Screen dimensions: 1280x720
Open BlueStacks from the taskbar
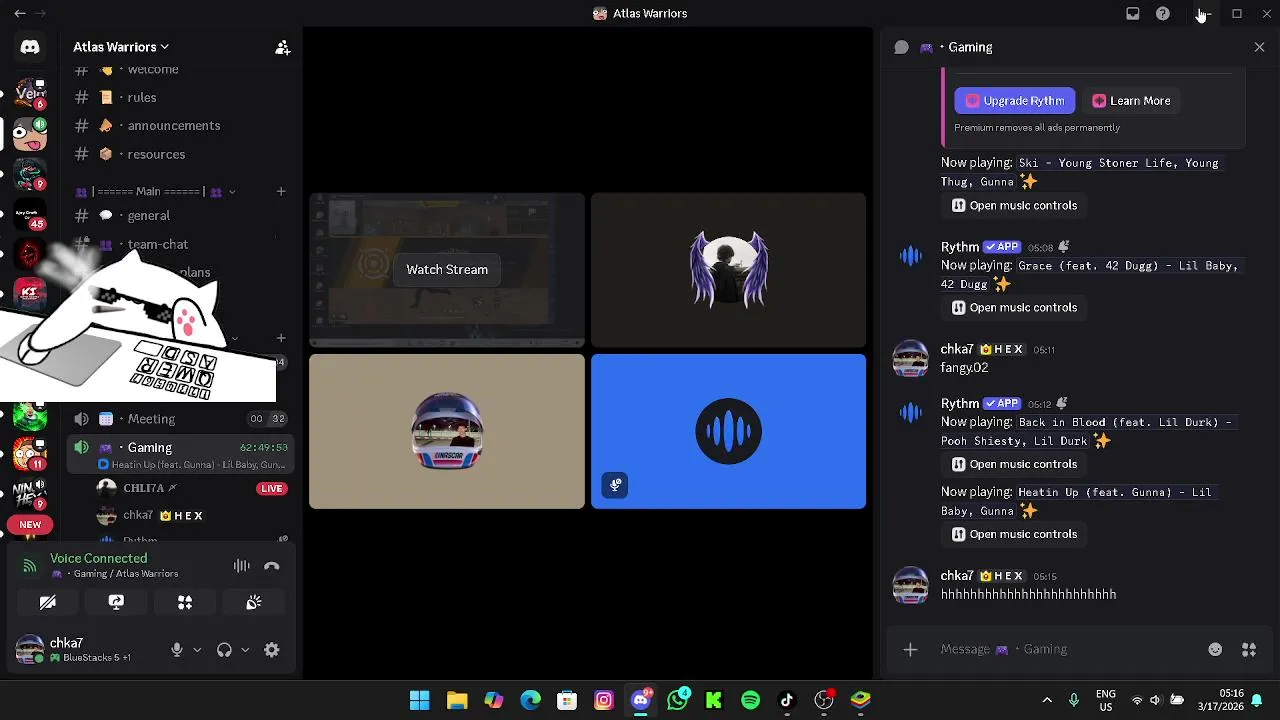click(860, 700)
